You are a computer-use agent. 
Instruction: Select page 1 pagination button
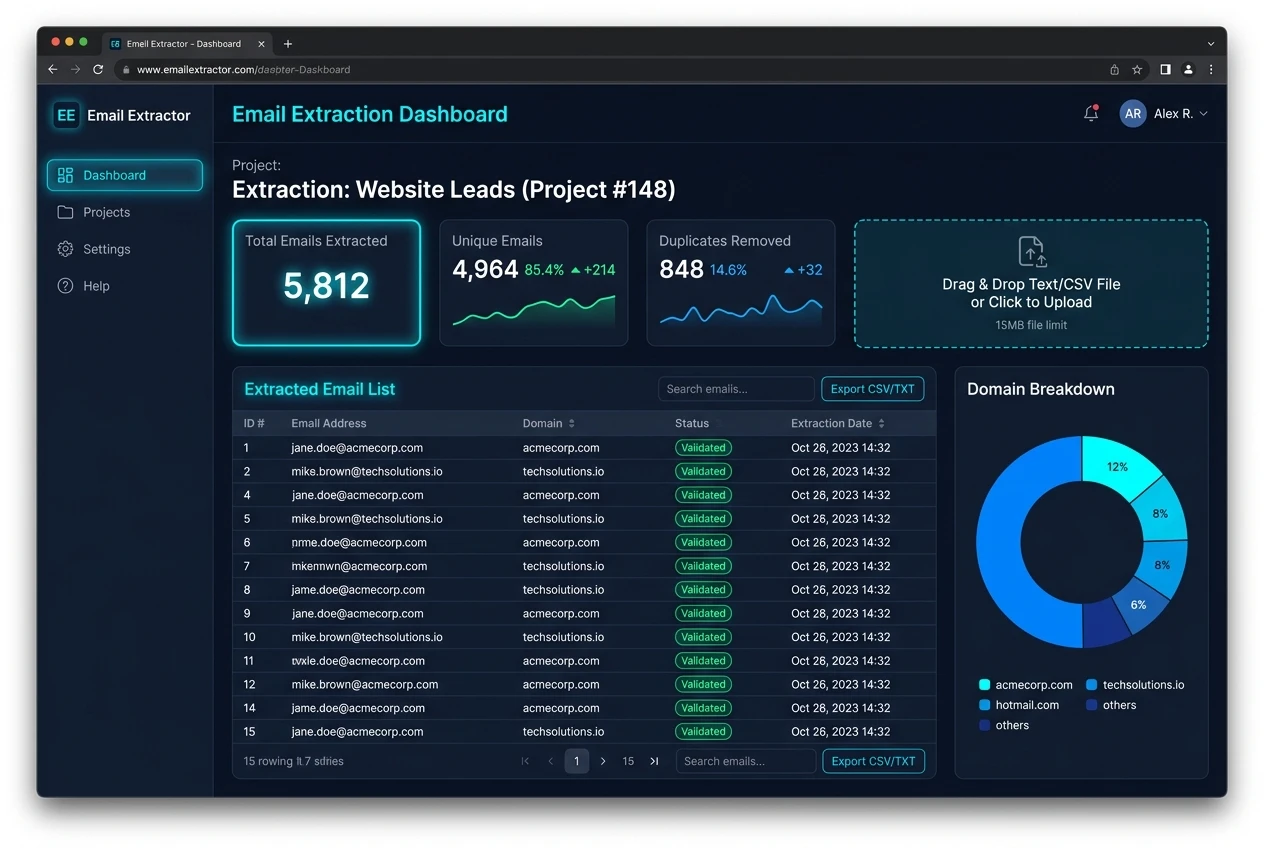click(576, 761)
